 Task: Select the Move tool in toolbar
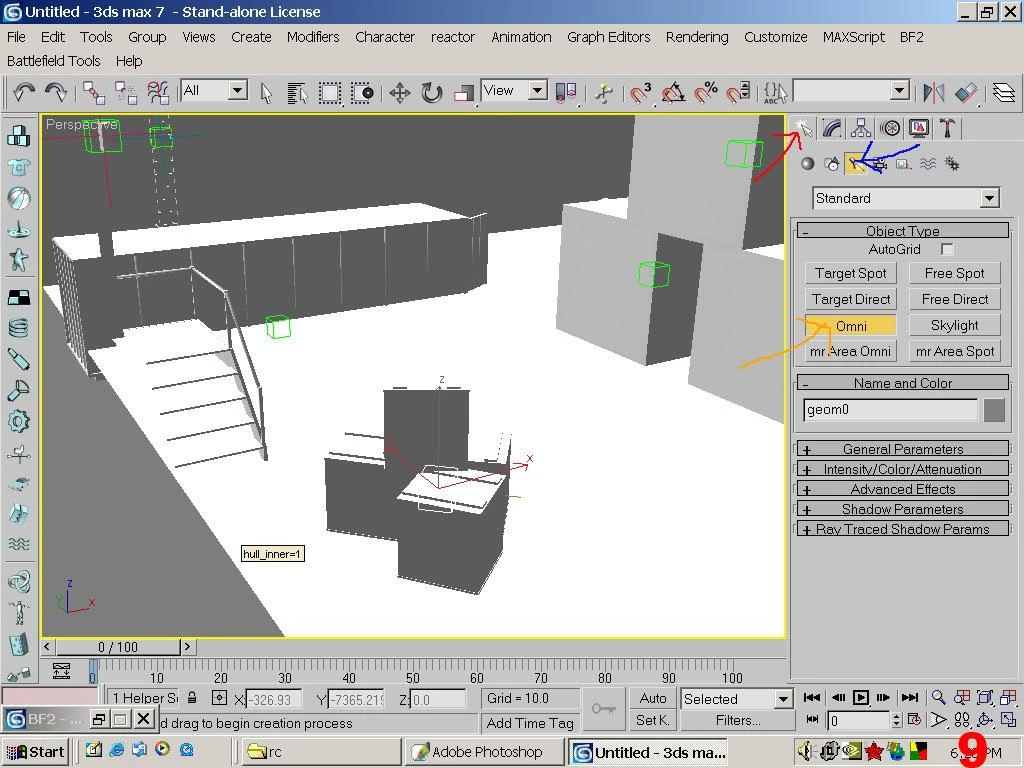[400, 93]
